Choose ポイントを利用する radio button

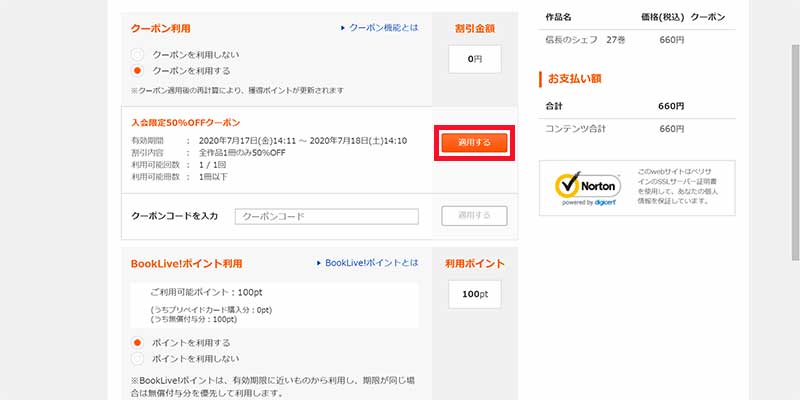[x=138, y=343]
